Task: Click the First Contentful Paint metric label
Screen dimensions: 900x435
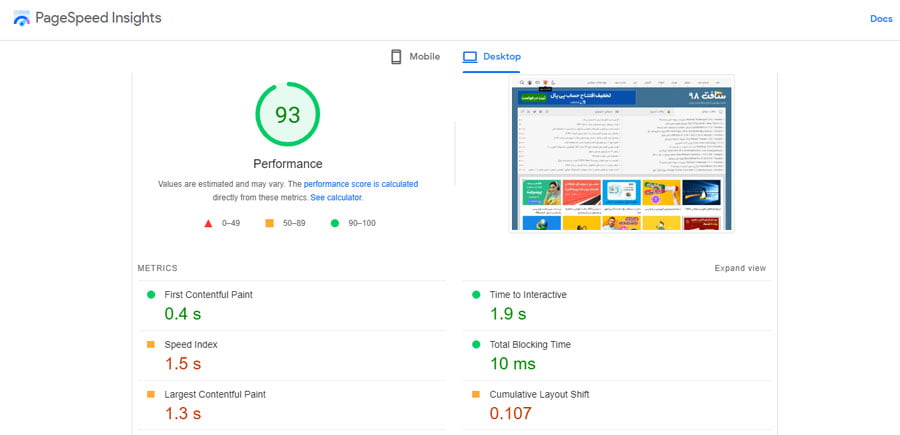Action: click(208, 294)
